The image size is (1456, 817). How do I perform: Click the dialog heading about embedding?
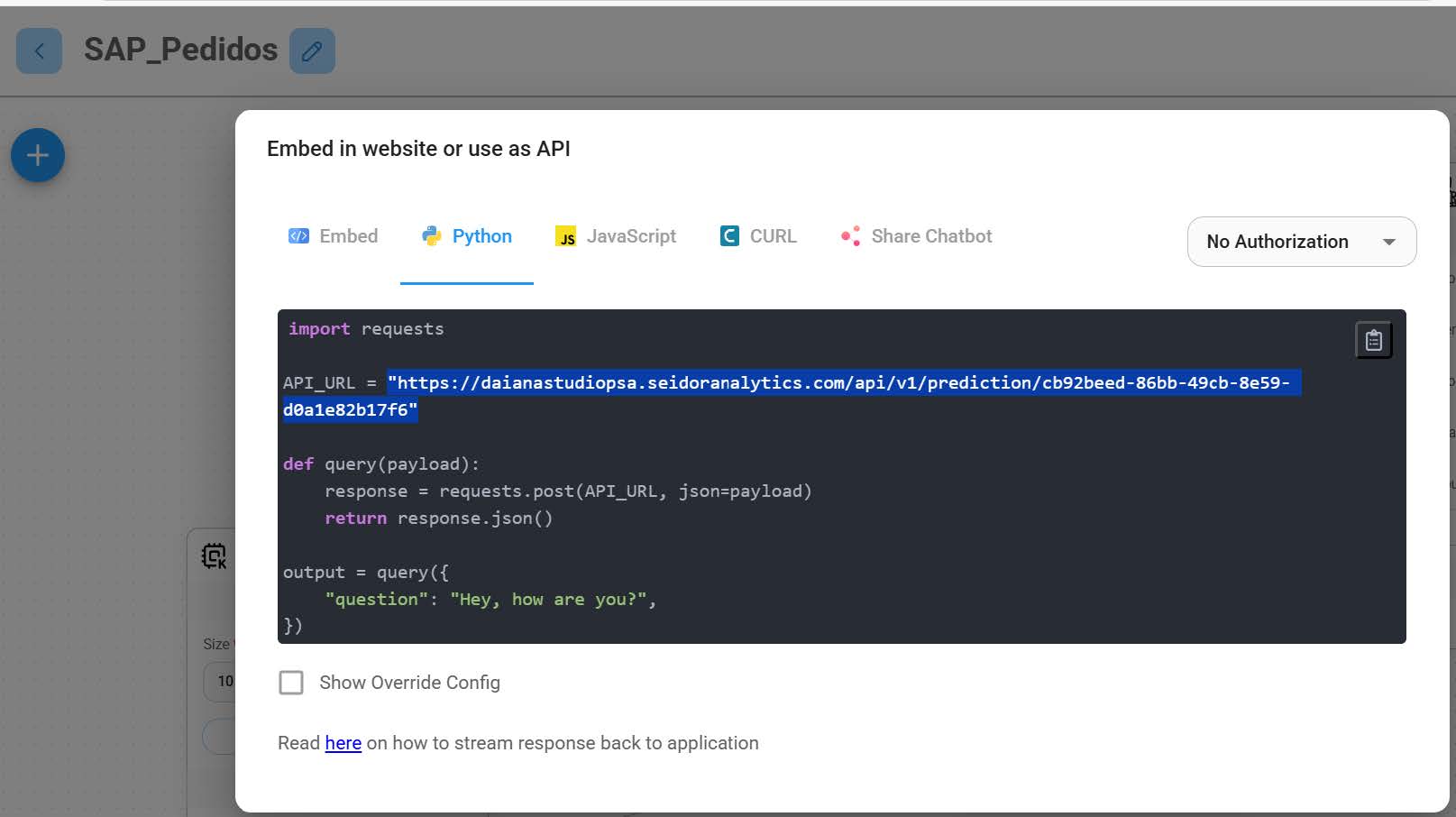418,149
